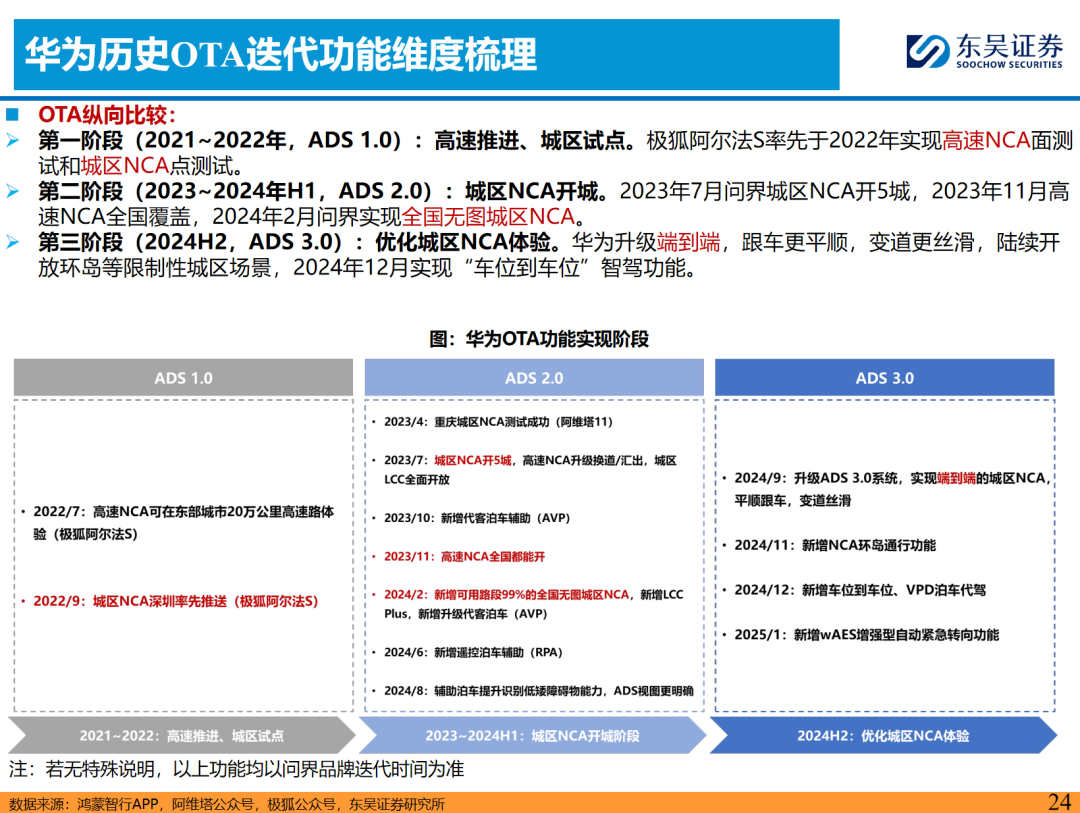Viewport: 1080px width, 813px height.
Task: Click the red heading OTA纵向比较
Action: (x=107, y=114)
